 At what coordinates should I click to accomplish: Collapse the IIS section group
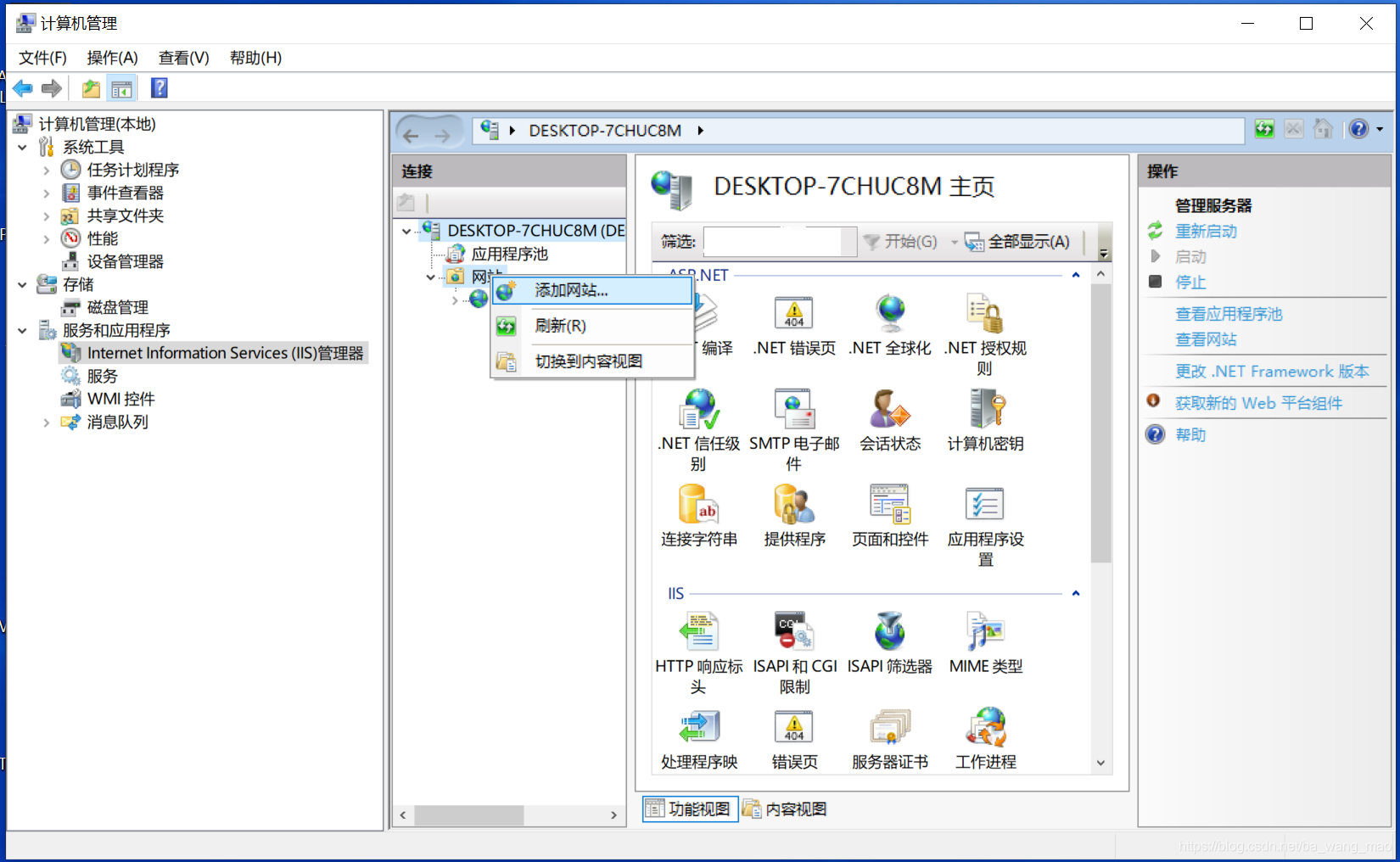click(1076, 593)
